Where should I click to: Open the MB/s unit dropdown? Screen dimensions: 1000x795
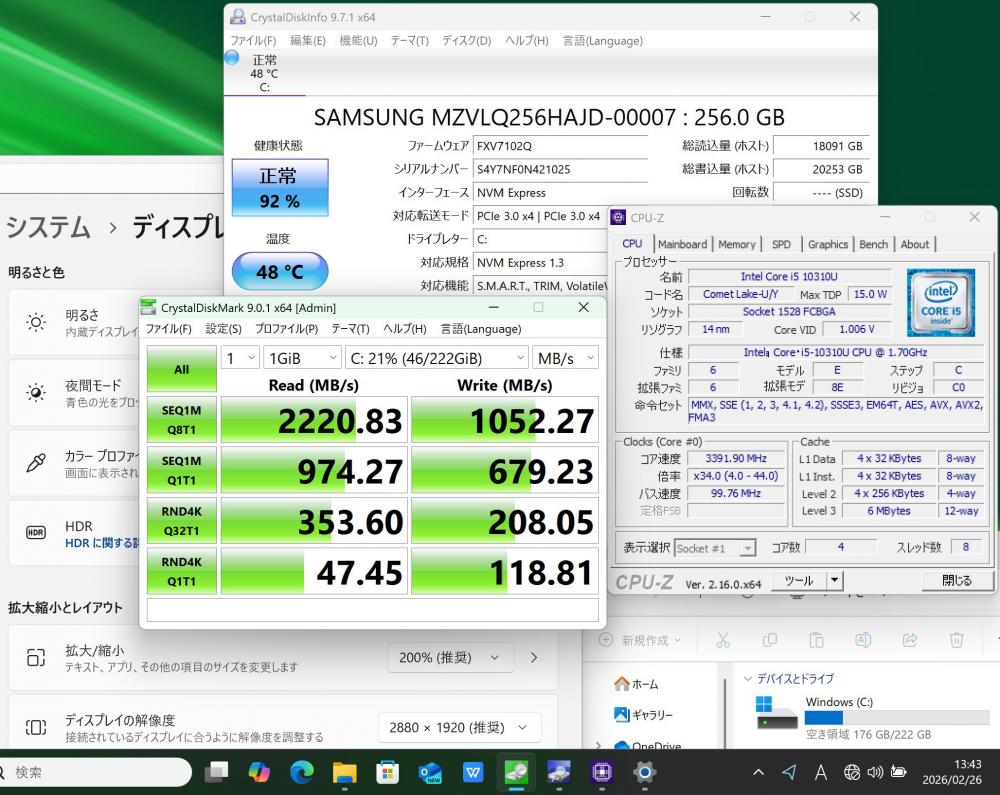[565, 358]
